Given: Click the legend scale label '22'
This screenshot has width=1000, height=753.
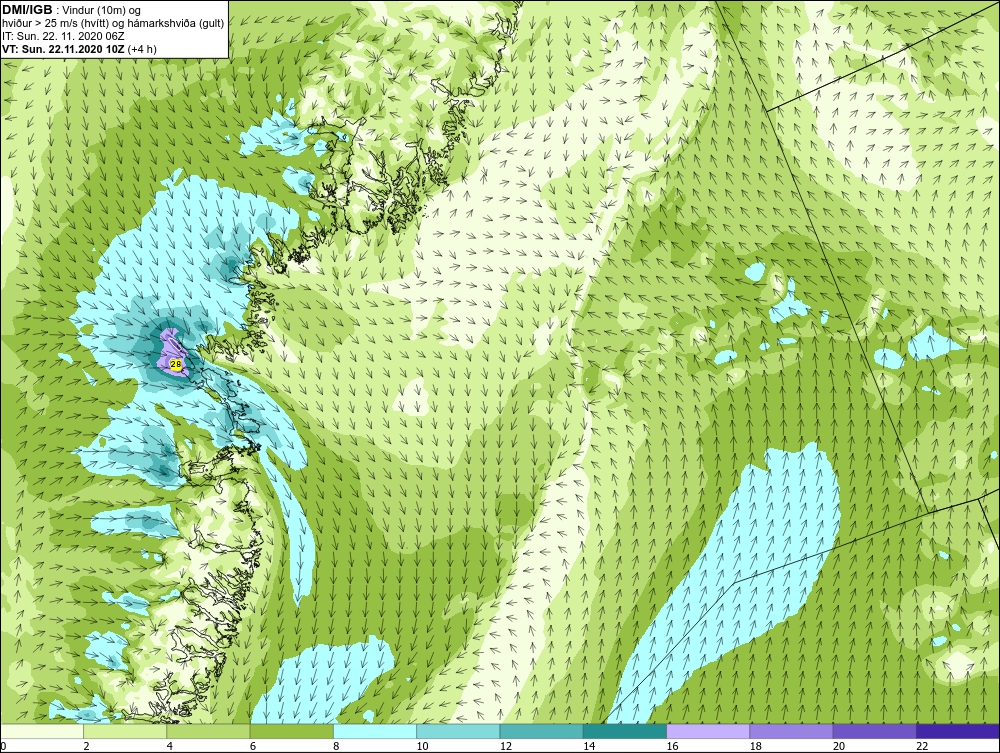Looking at the screenshot, I should pyautogui.click(x=922, y=747).
